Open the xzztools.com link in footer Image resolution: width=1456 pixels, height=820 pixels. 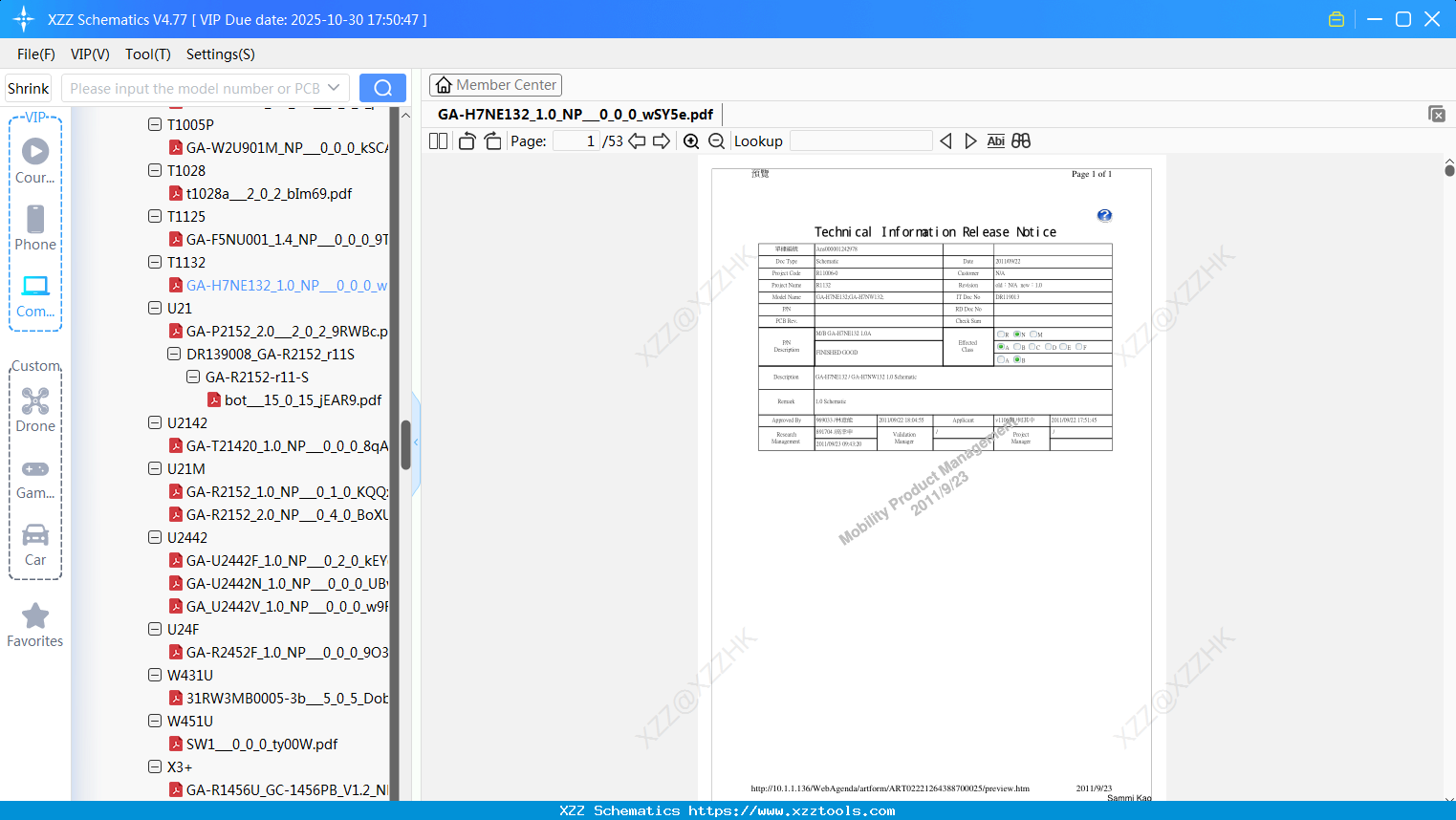click(792, 811)
